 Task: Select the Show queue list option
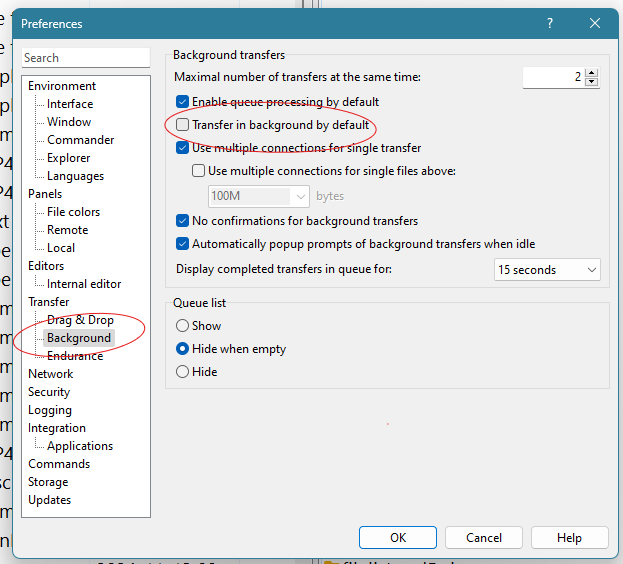pos(183,326)
